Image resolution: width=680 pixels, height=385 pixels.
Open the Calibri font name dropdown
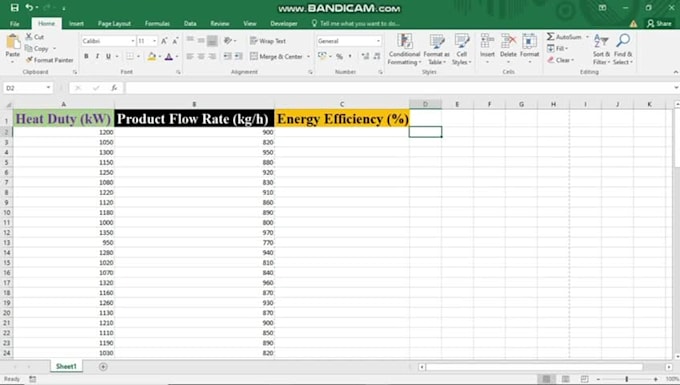(133, 41)
